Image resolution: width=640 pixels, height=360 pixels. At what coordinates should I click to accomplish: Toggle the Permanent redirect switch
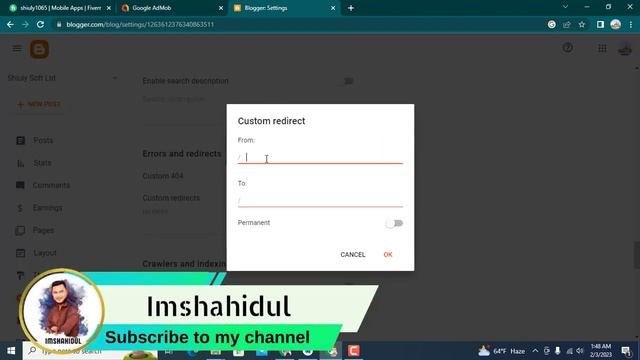(394, 223)
